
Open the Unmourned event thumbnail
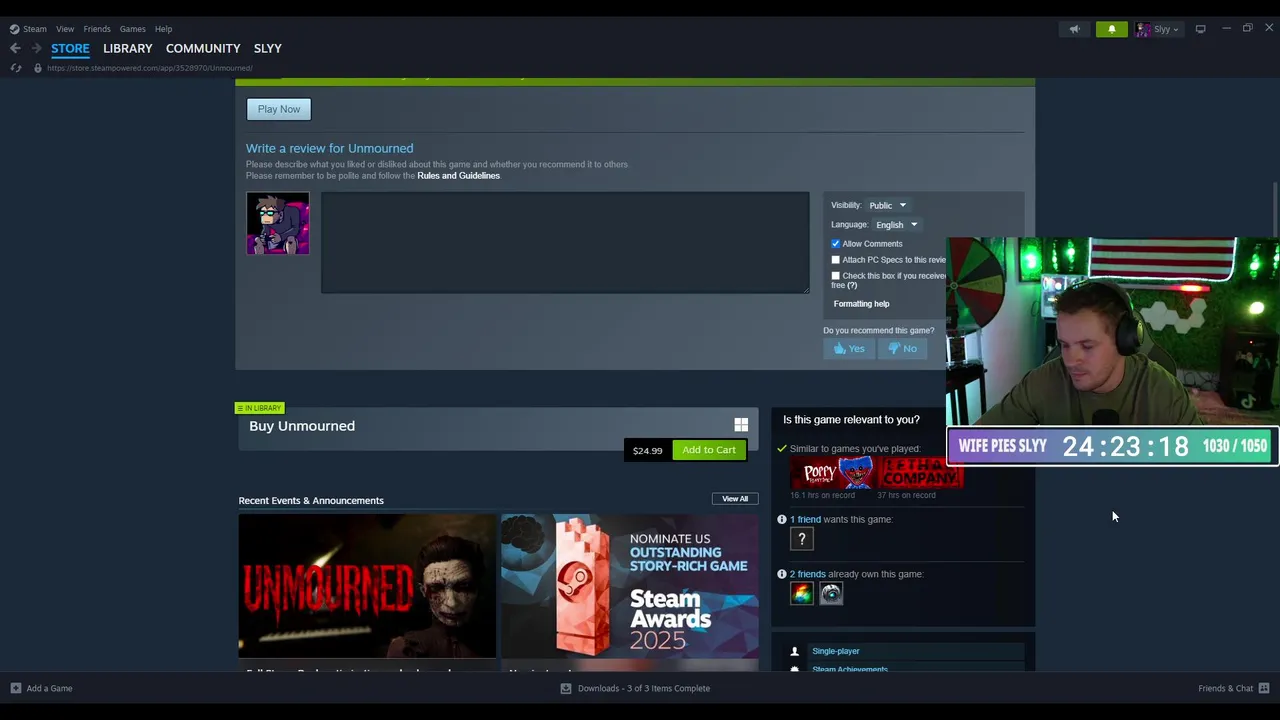[367, 586]
